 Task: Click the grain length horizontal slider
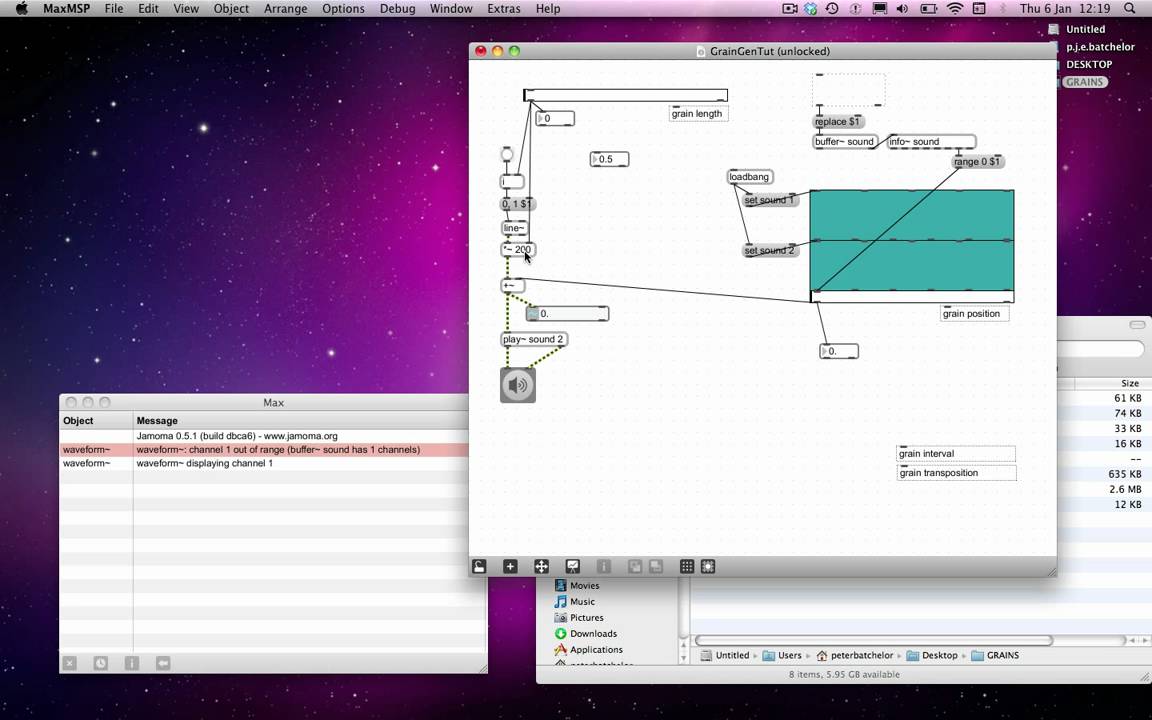[x=625, y=96]
